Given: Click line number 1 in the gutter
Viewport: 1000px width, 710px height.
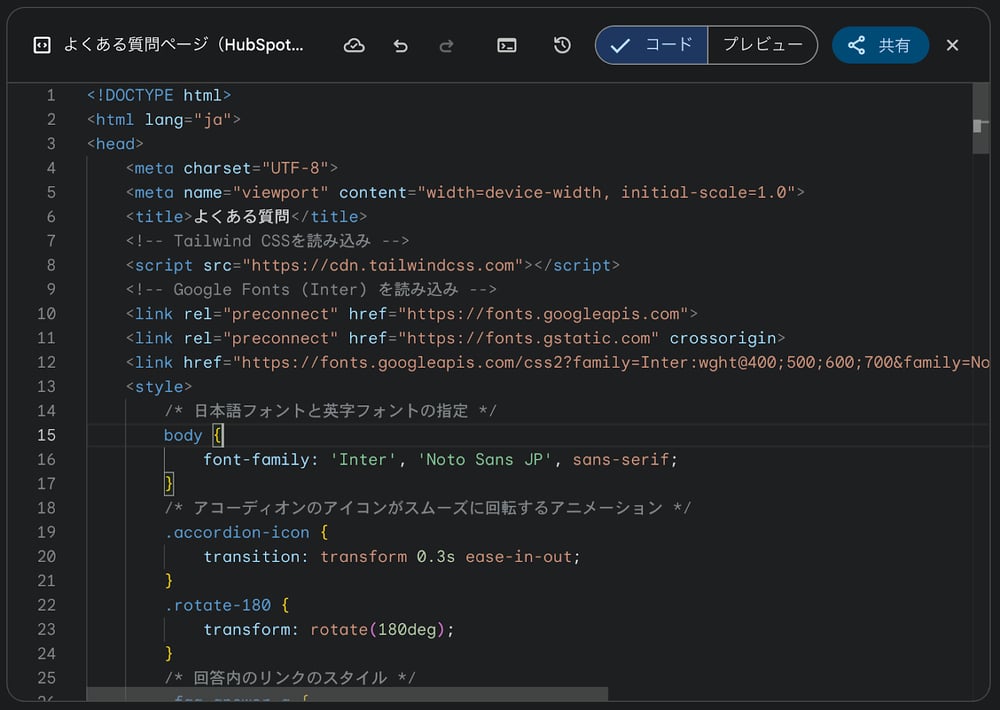Looking at the screenshot, I should tap(50, 95).
